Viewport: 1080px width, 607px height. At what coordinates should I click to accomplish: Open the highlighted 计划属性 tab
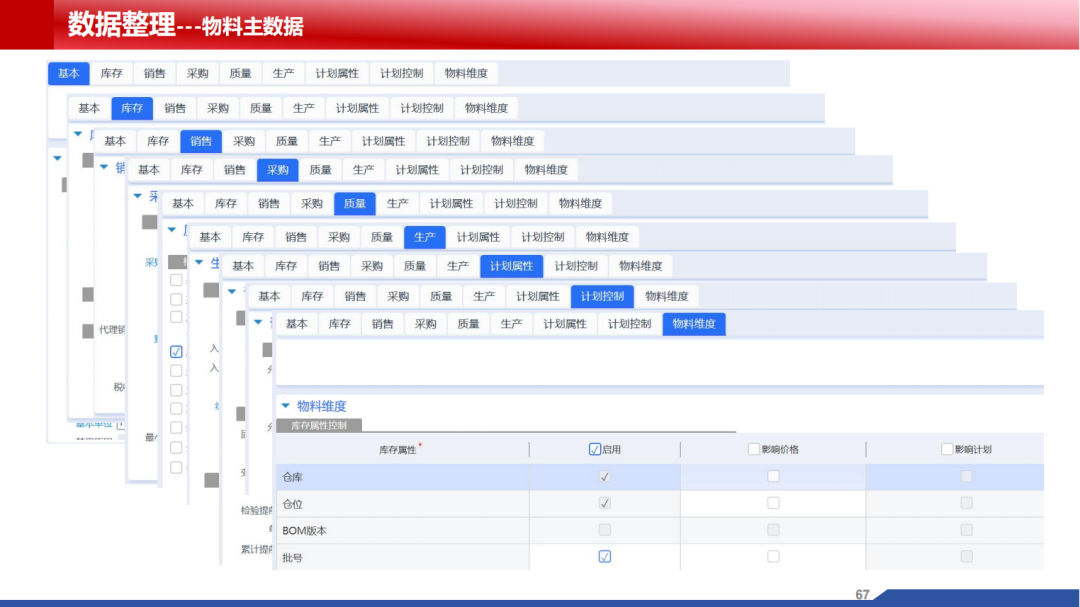point(511,266)
